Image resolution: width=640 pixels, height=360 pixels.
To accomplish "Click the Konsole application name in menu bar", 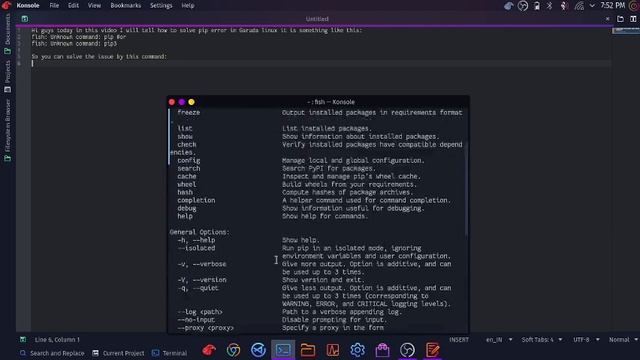I will click(28, 6).
